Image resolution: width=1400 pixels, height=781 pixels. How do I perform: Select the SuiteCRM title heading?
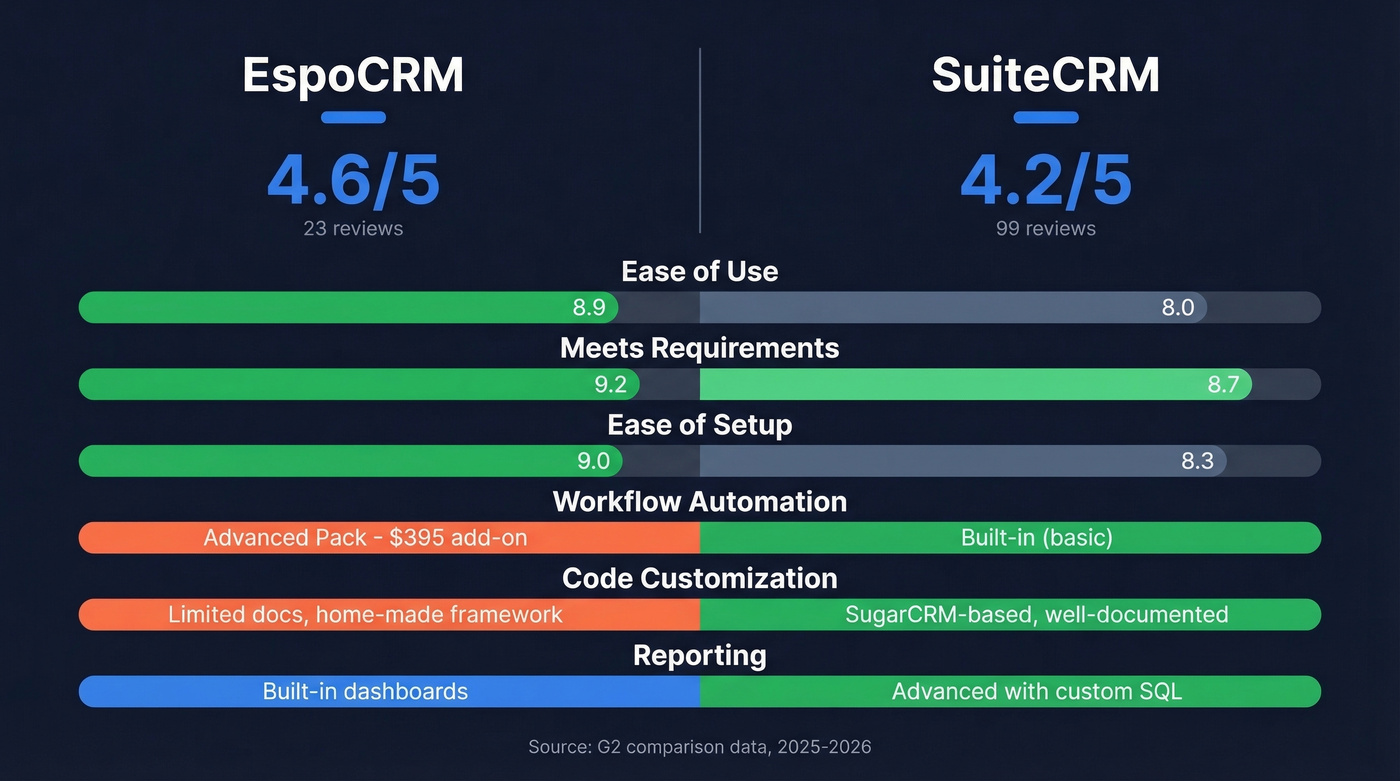point(1046,75)
